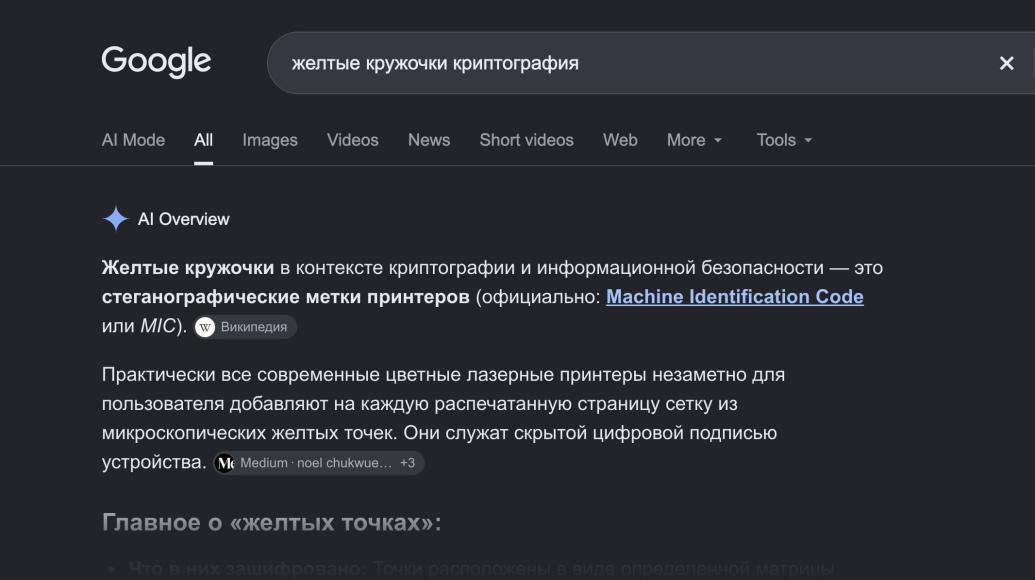Click the Medium logo icon
Screen dimensions: 1035x580
tap(225, 463)
